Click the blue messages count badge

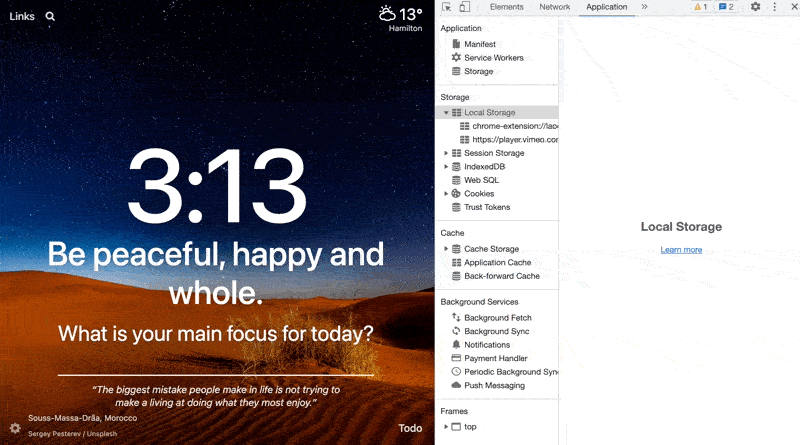click(x=726, y=7)
